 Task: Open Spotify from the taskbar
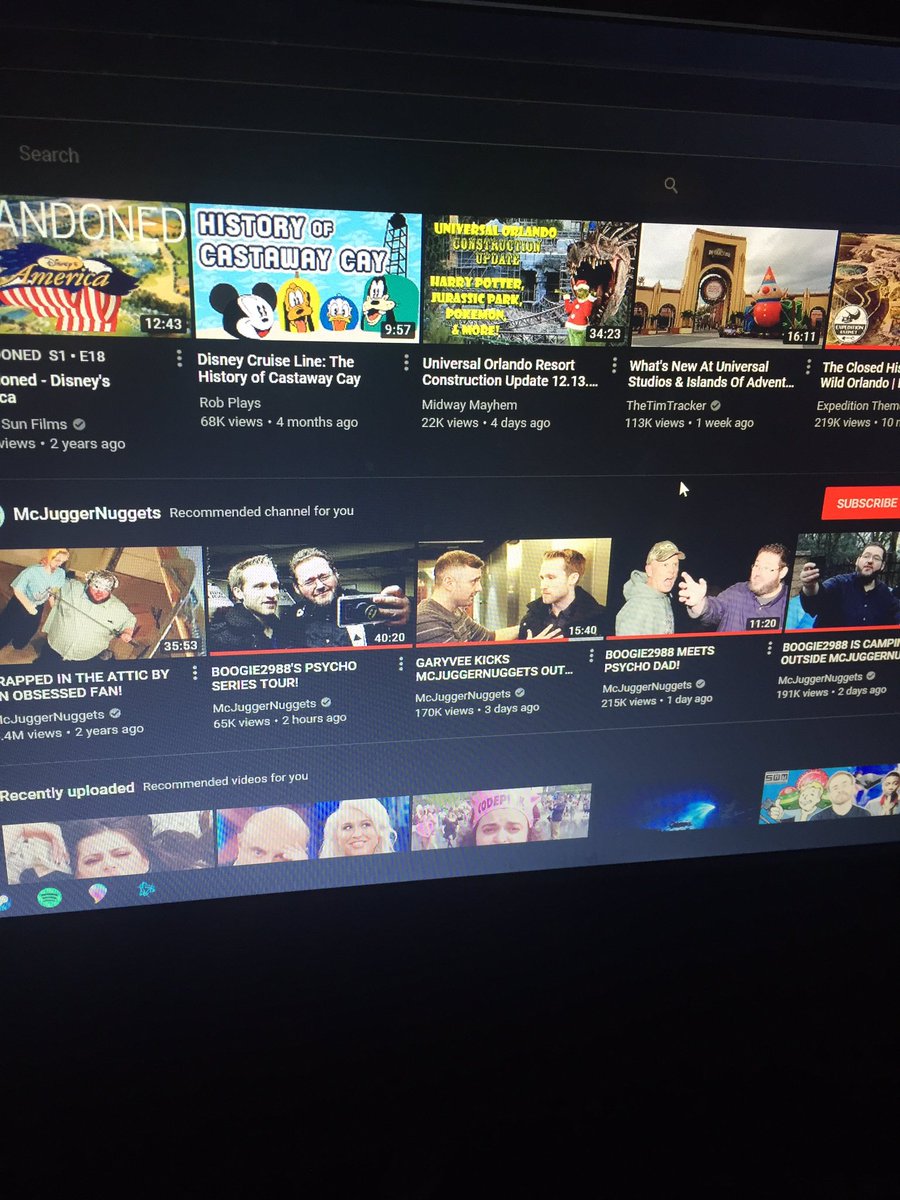click(48, 897)
